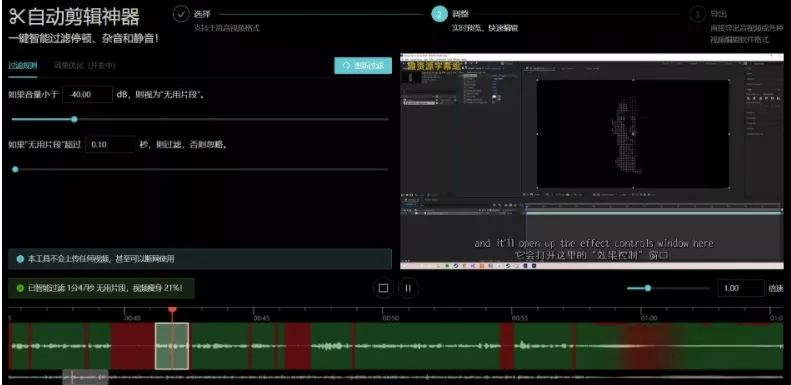Image resolution: width=791 pixels, height=385 pixels.
Task: Click the scissors logo icon
Action: (x=17, y=16)
